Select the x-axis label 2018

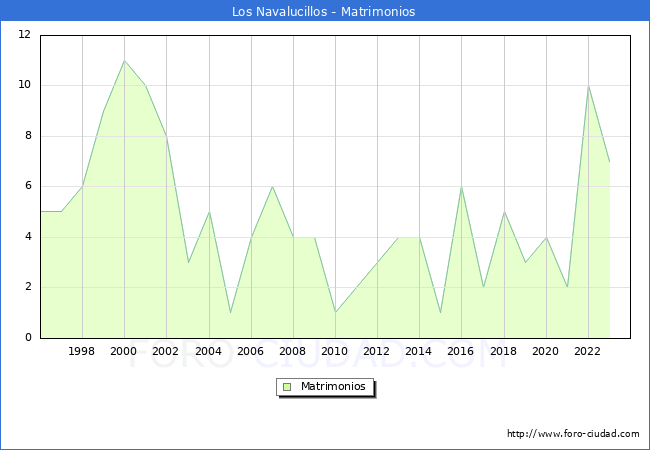pyautogui.click(x=503, y=351)
